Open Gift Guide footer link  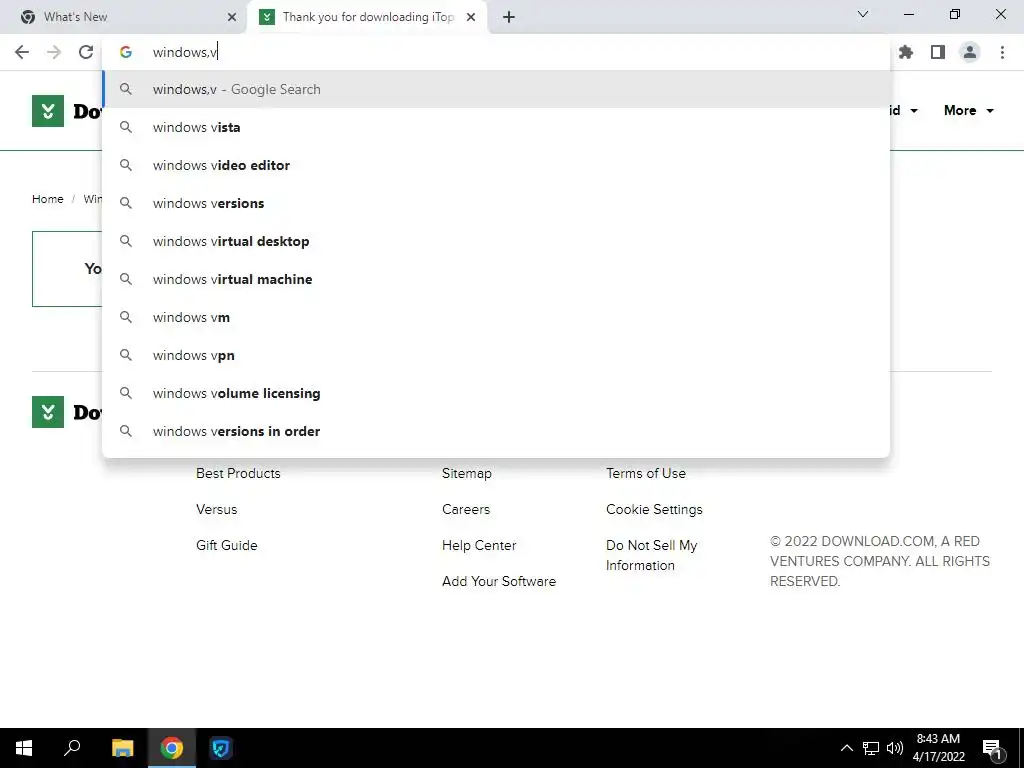point(227,545)
